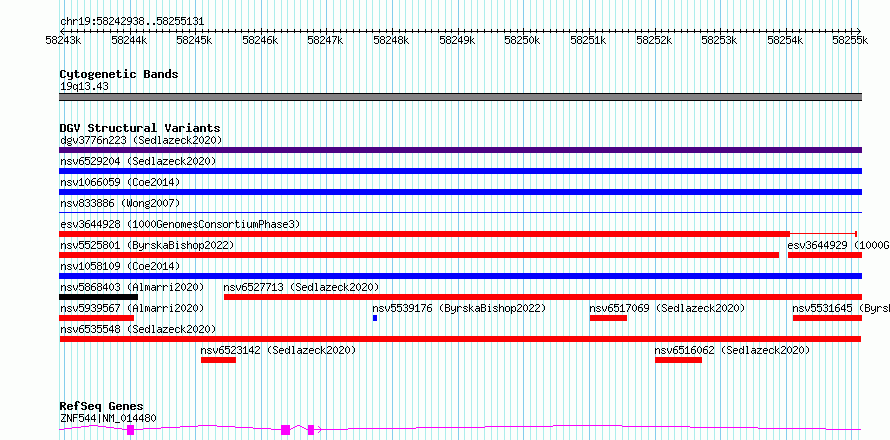Click the esv3644929 variant label
The width and height of the screenshot is (890, 440).
click(x=838, y=245)
